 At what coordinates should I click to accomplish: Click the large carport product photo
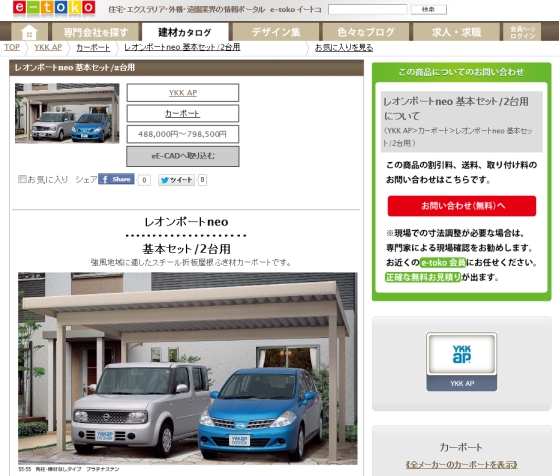click(188, 368)
